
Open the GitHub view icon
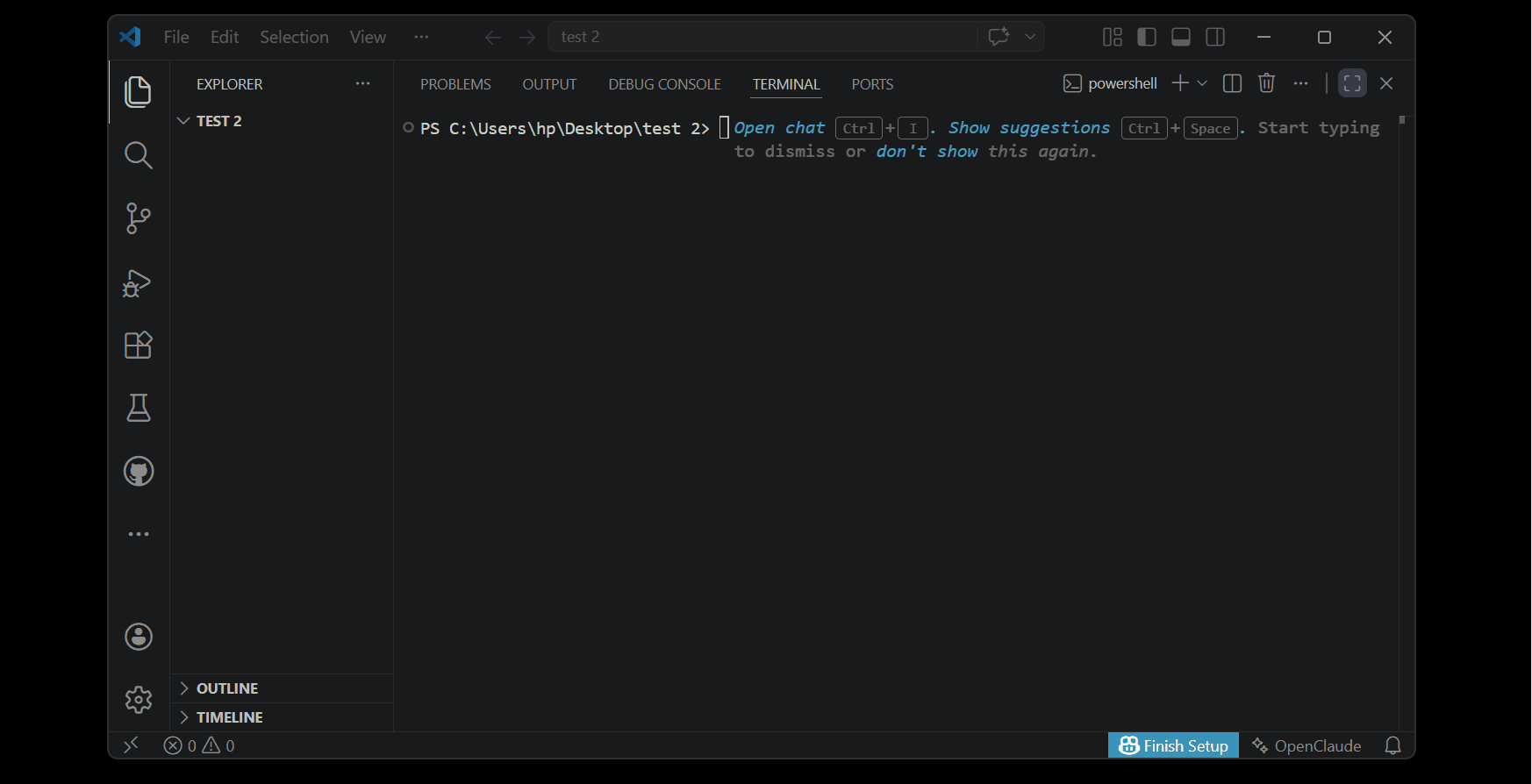tap(138, 472)
